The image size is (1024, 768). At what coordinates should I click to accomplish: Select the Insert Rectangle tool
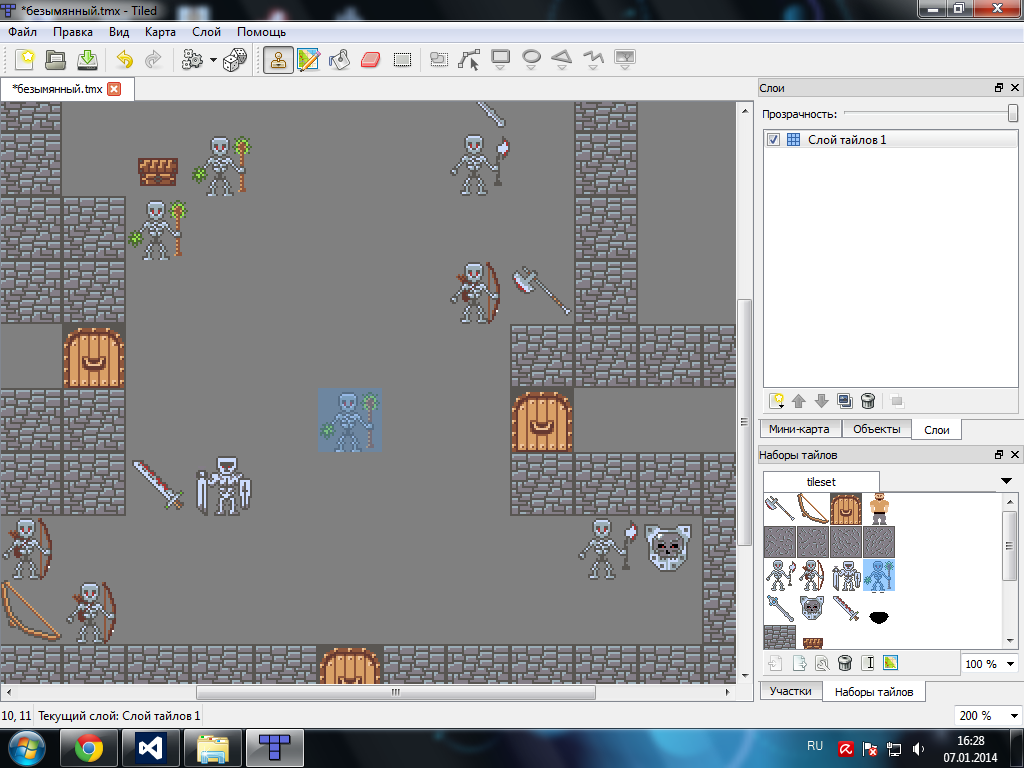pyautogui.click(x=500, y=60)
